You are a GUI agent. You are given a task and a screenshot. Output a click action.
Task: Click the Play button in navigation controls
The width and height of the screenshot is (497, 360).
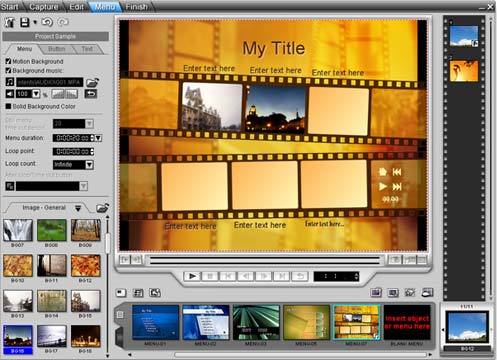[x=192, y=276]
